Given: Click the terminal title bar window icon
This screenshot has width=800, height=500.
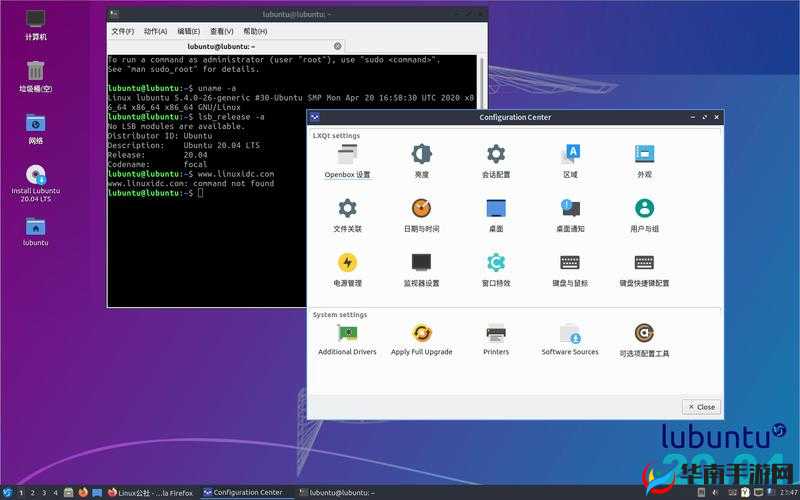Looking at the screenshot, I should pyautogui.click(x=115, y=14).
